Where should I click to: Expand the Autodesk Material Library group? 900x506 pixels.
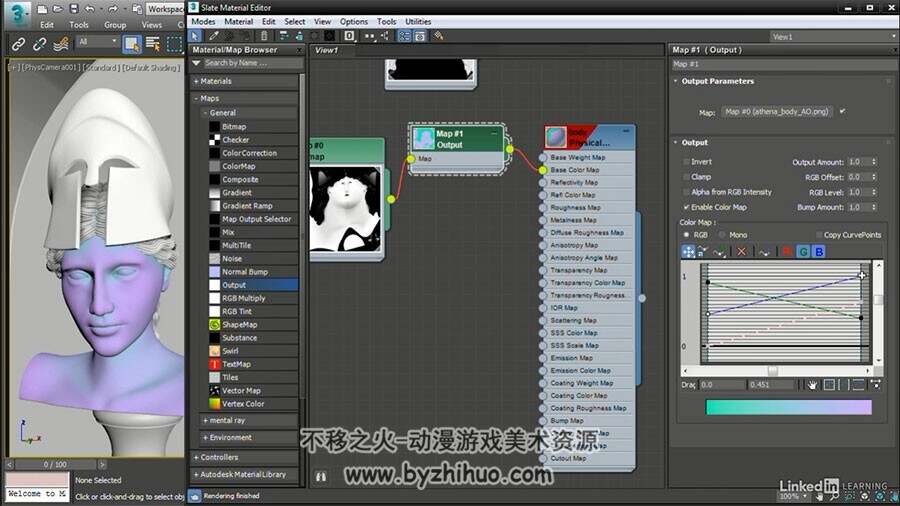click(x=196, y=475)
